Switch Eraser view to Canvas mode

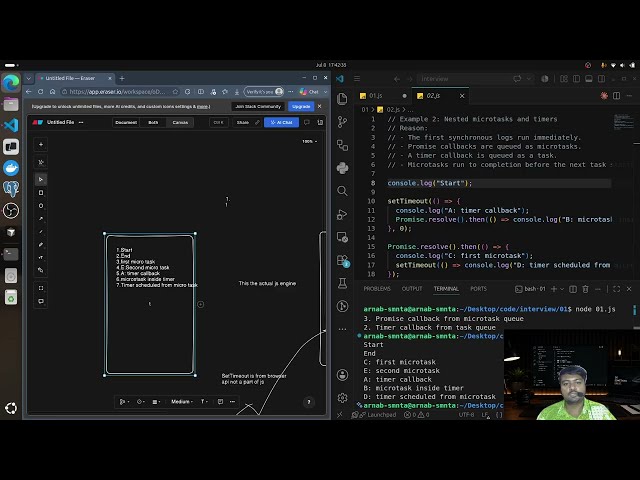[180, 122]
